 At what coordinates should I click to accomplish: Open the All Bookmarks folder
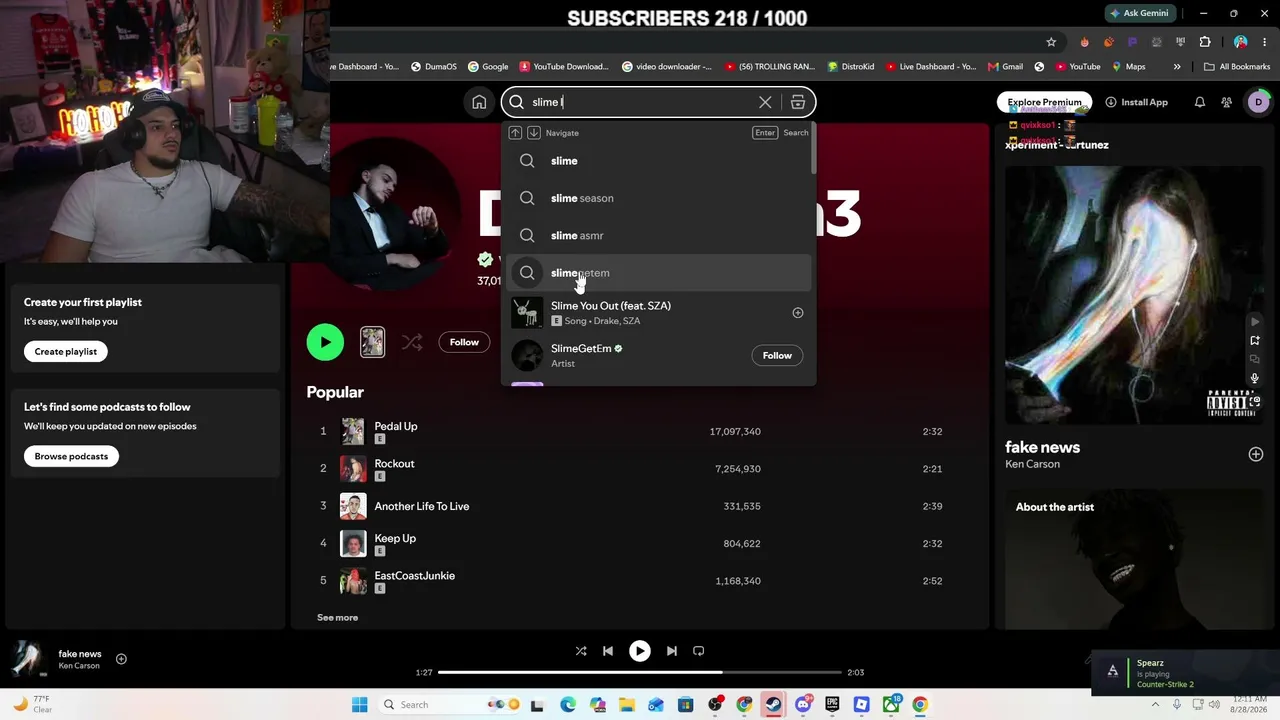point(1237,67)
